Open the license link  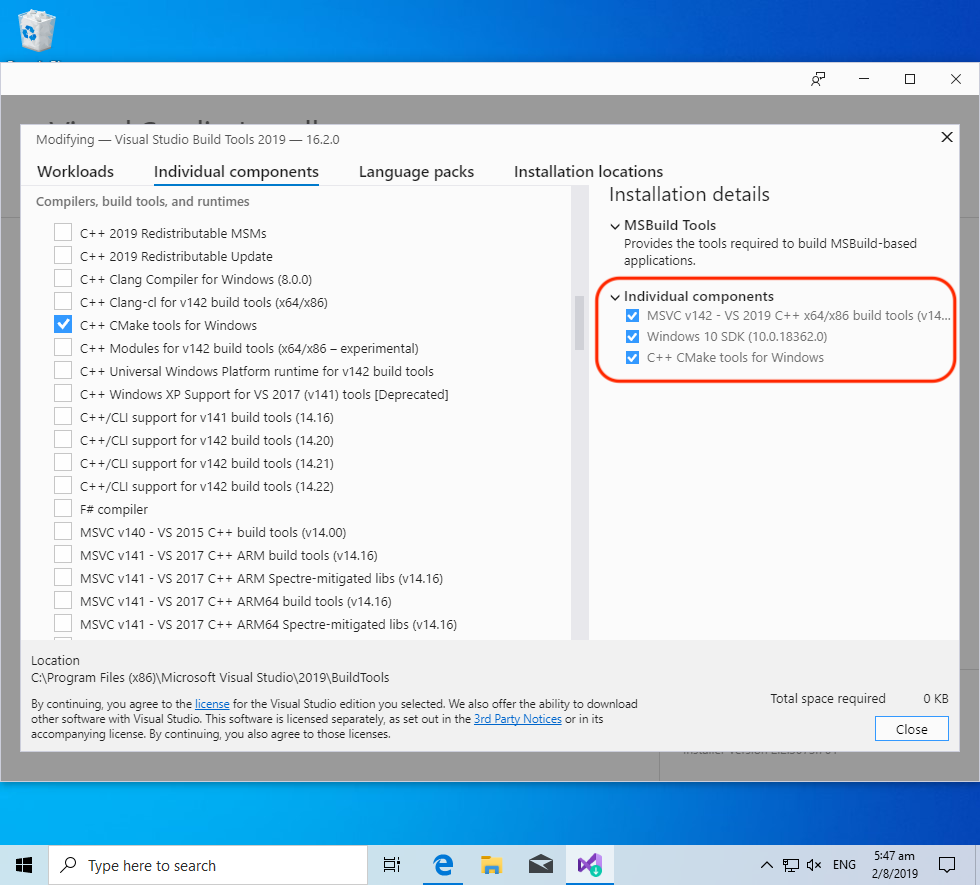(x=212, y=704)
